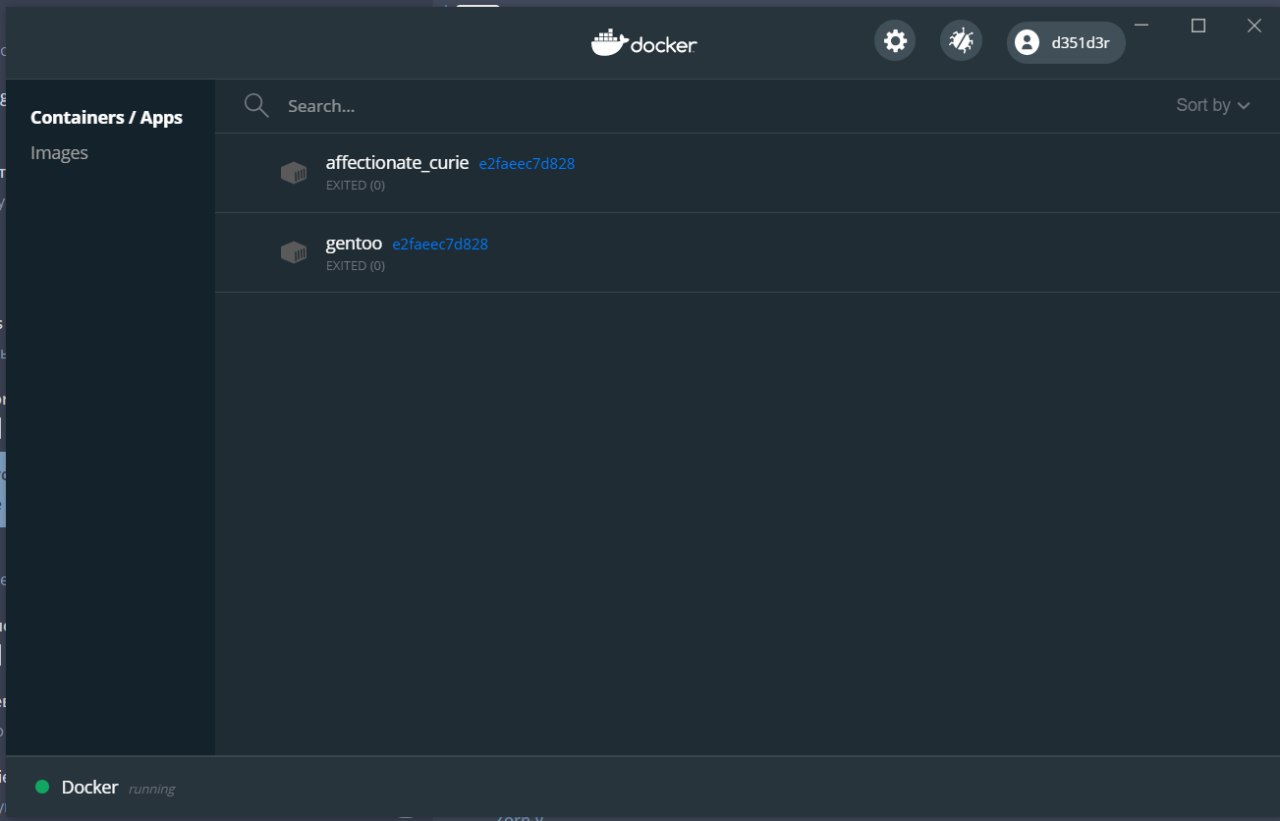Image resolution: width=1280 pixels, height=821 pixels.
Task: Click the green Docker status indicator
Action: 42,787
